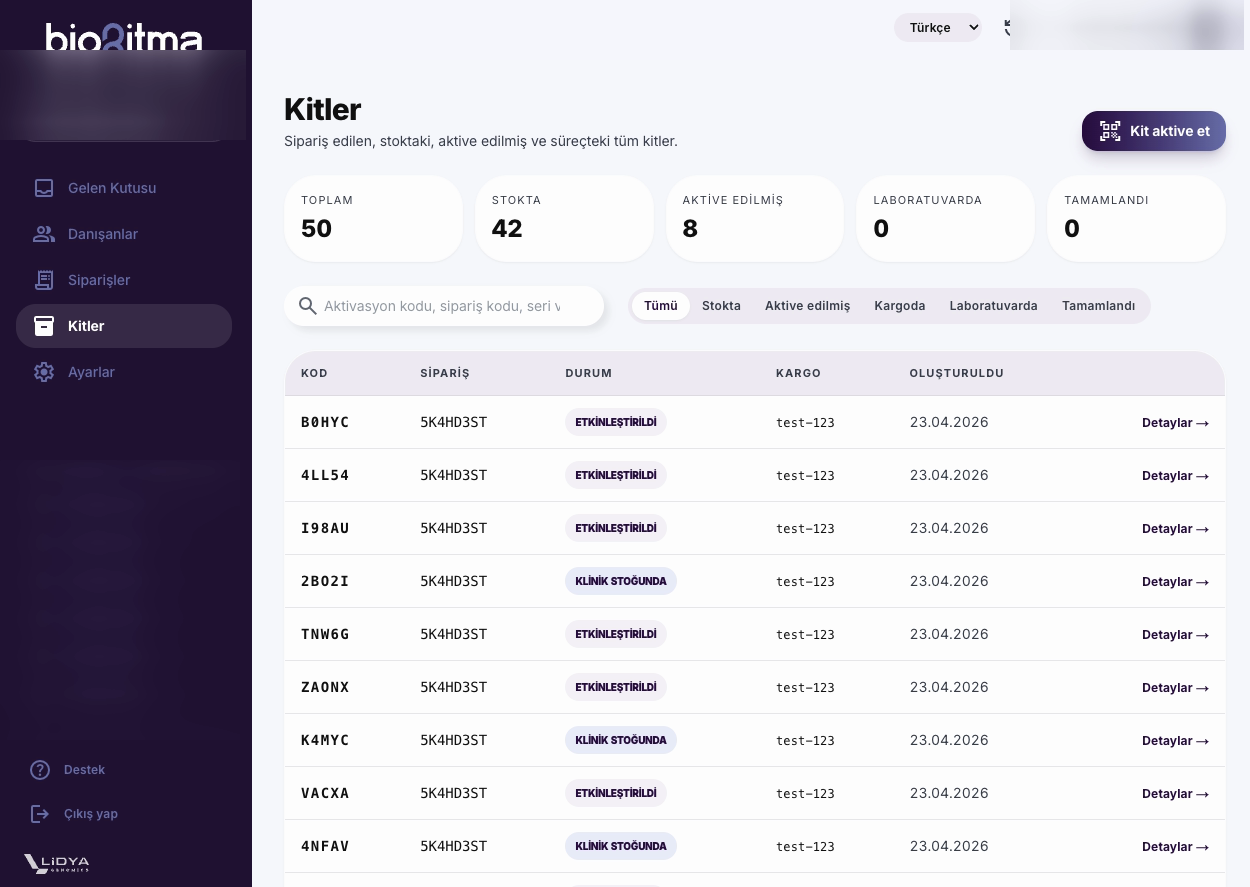This screenshot has height=887, width=1250.
Task: Open Gelen Kutusu inbox icon
Action: pyautogui.click(x=44, y=188)
